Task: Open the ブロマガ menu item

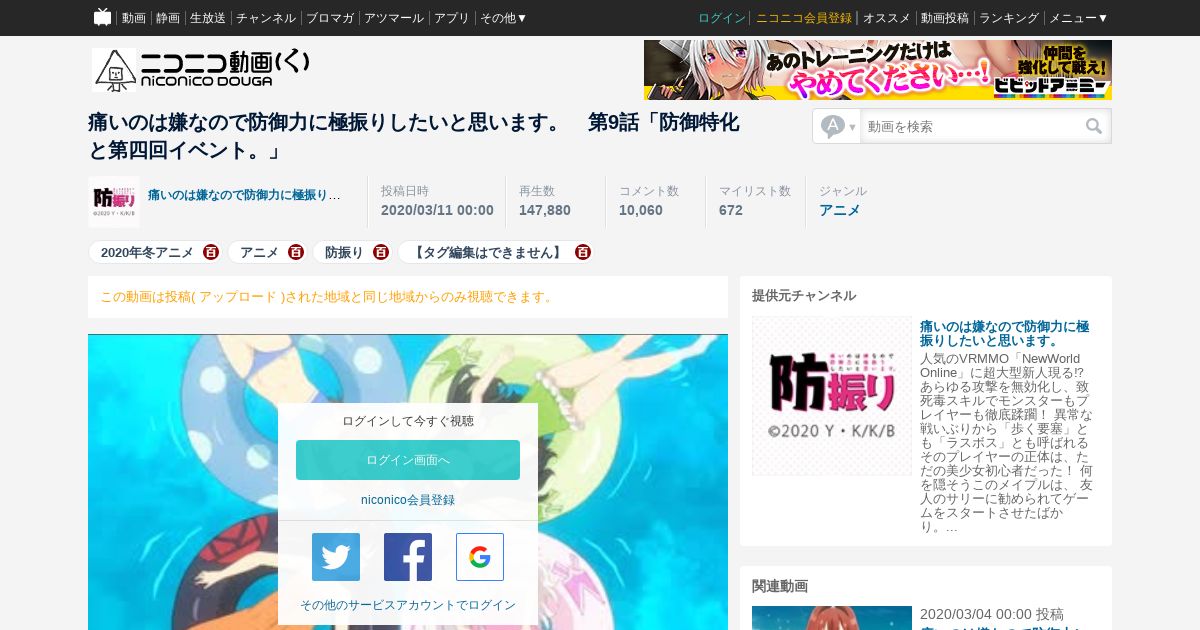Action: [330, 18]
